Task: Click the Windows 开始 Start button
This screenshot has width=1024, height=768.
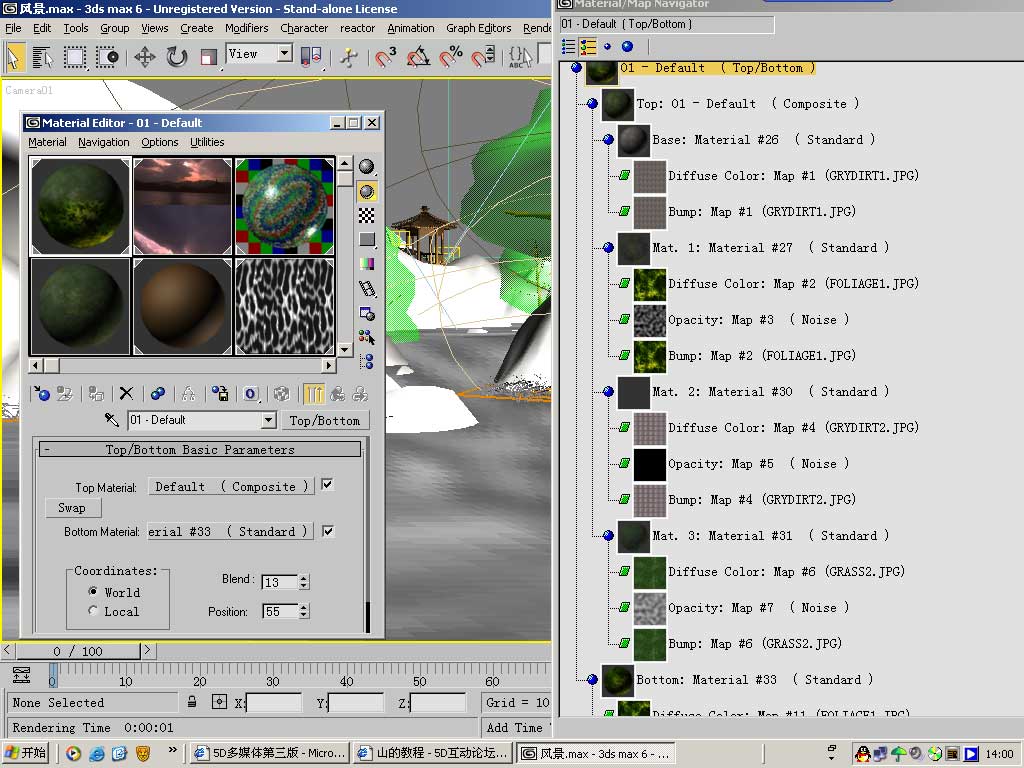Action: 27,753
